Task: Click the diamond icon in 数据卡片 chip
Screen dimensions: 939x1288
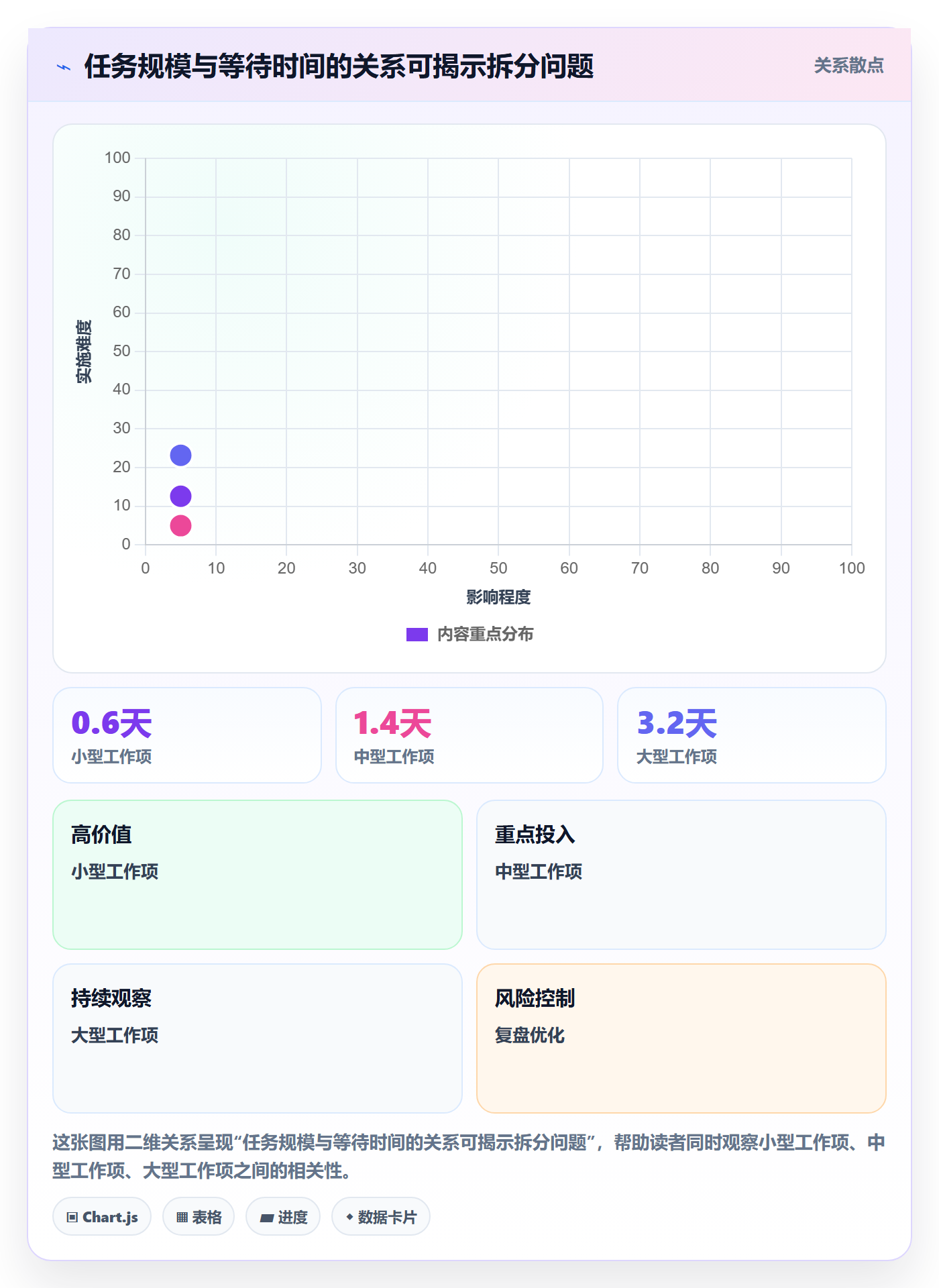Action: (x=349, y=1217)
